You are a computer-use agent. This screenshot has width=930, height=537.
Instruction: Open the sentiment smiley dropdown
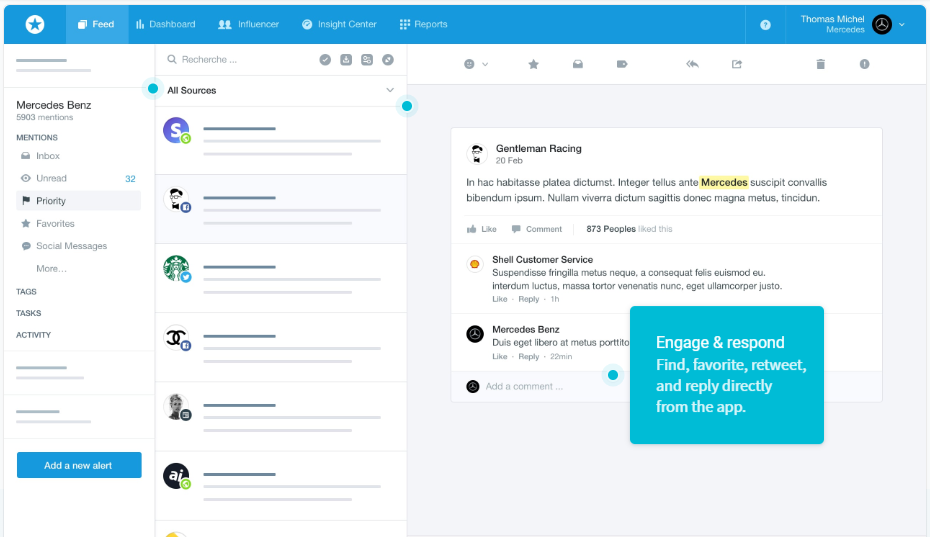476,64
